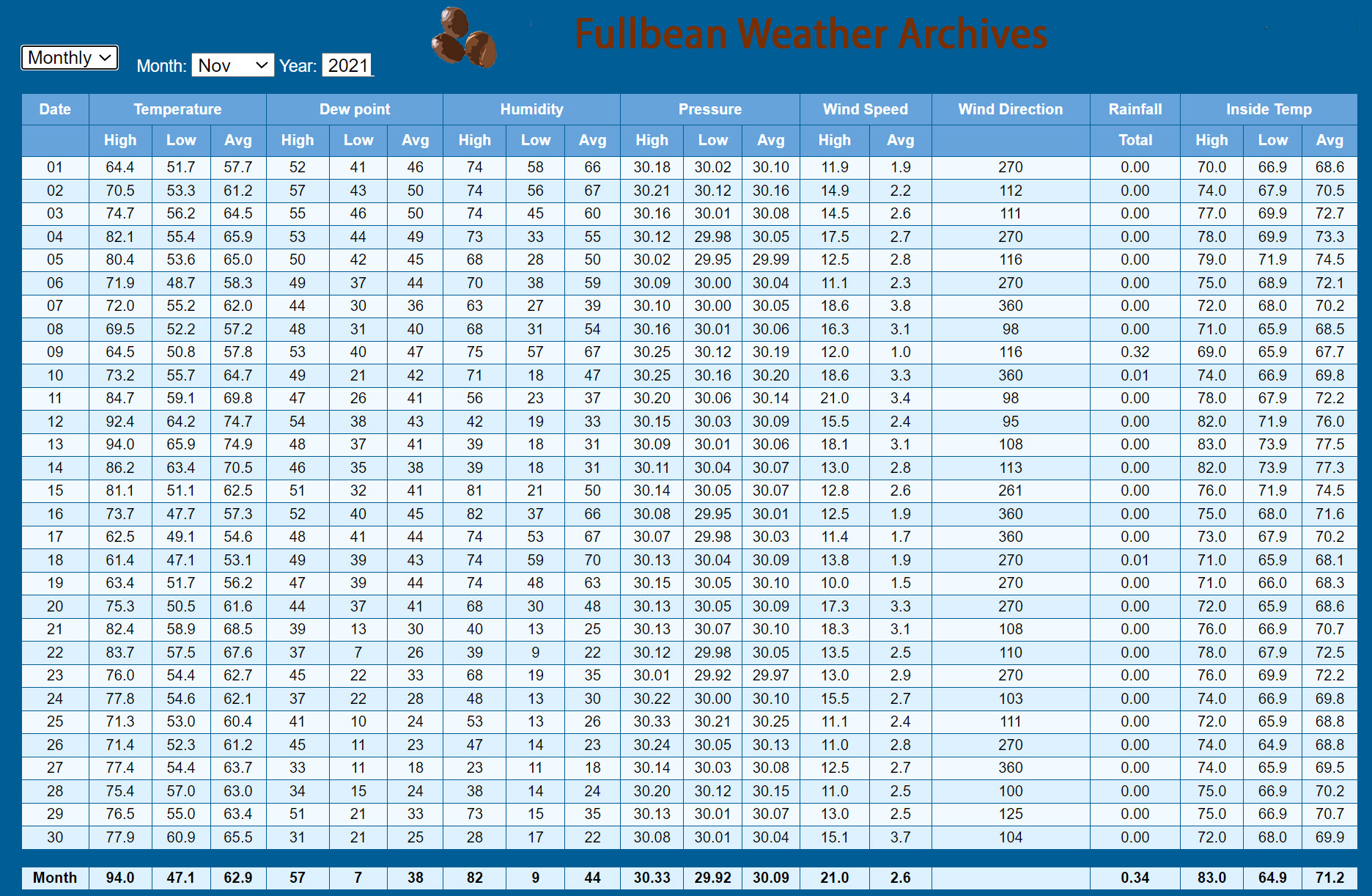Open the Month selector showing Nov

coord(232,65)
